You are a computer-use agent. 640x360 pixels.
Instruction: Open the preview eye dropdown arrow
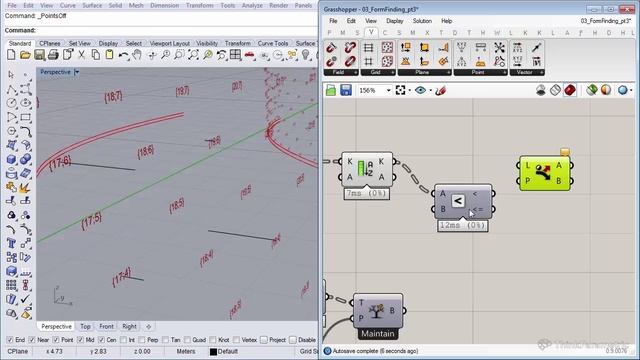430,91
